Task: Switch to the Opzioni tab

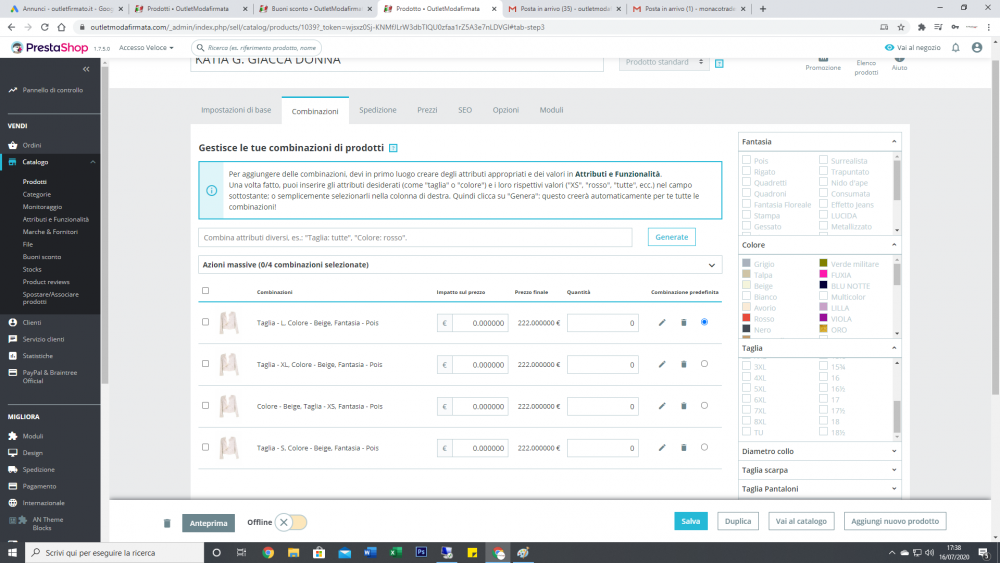Action: [506, 110]
